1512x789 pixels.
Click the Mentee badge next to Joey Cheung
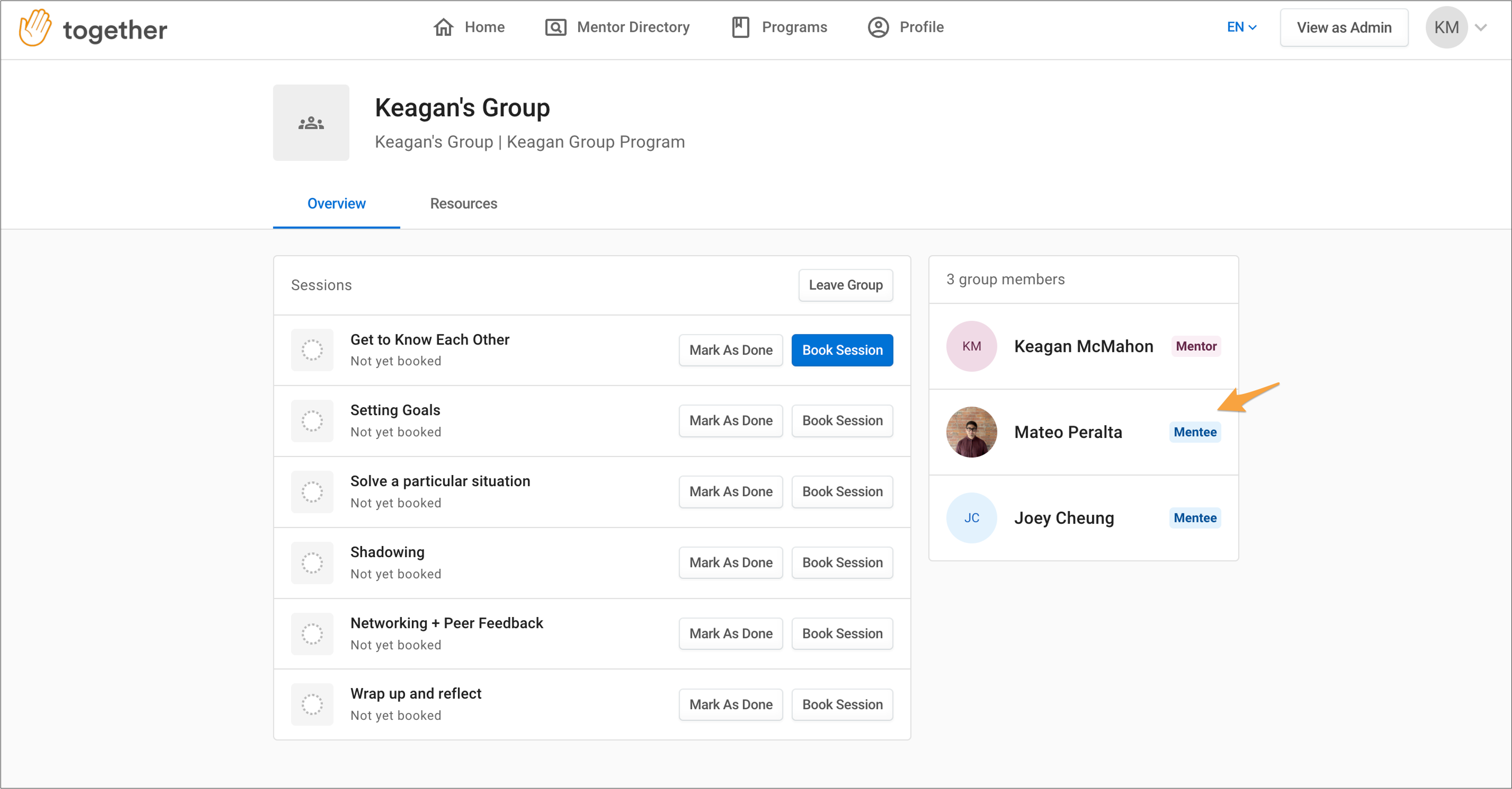[x=1195, y=518]
